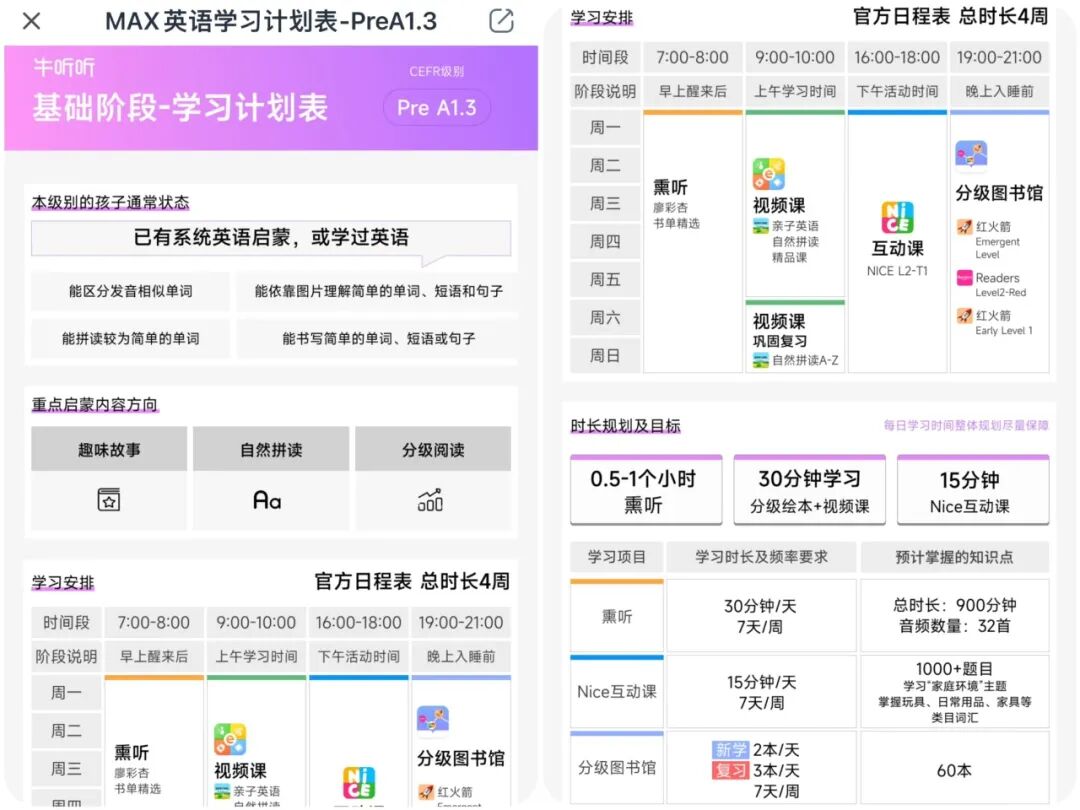Tap the Pre A1.3 level badge
1080x810 pixels.
[437, 107]
